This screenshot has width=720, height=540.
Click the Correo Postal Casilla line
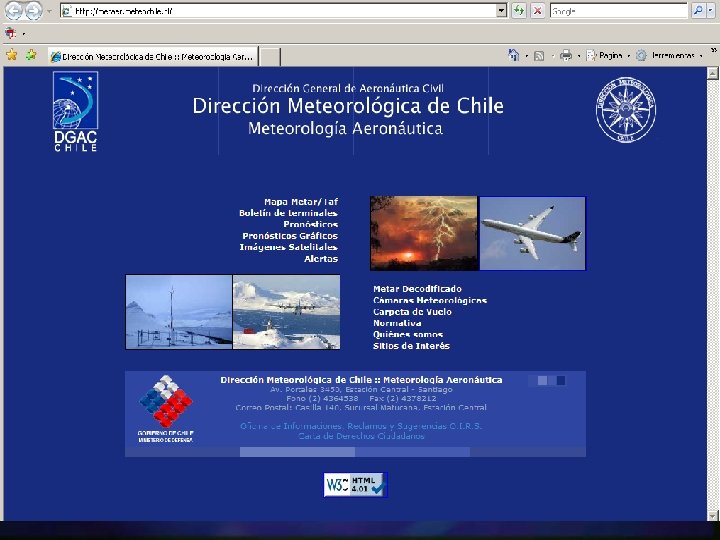pos(361,407)
